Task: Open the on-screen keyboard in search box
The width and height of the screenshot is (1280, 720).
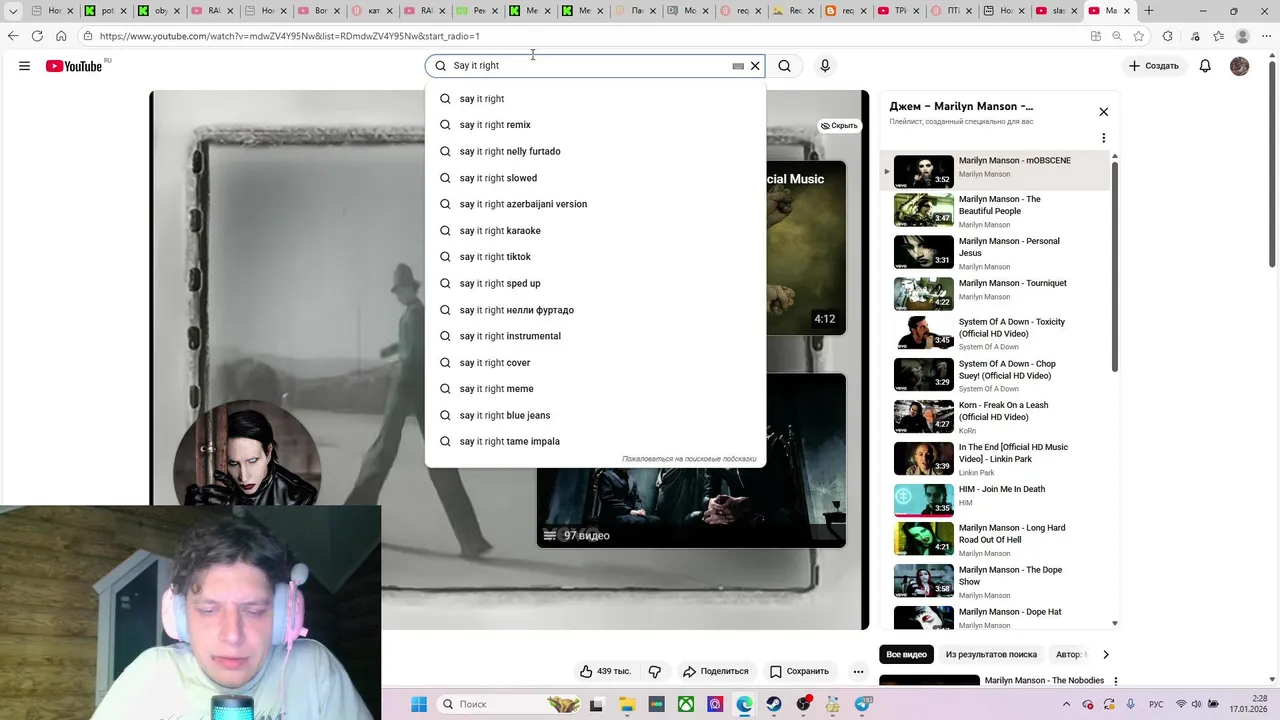Action: tap(738, 66)
